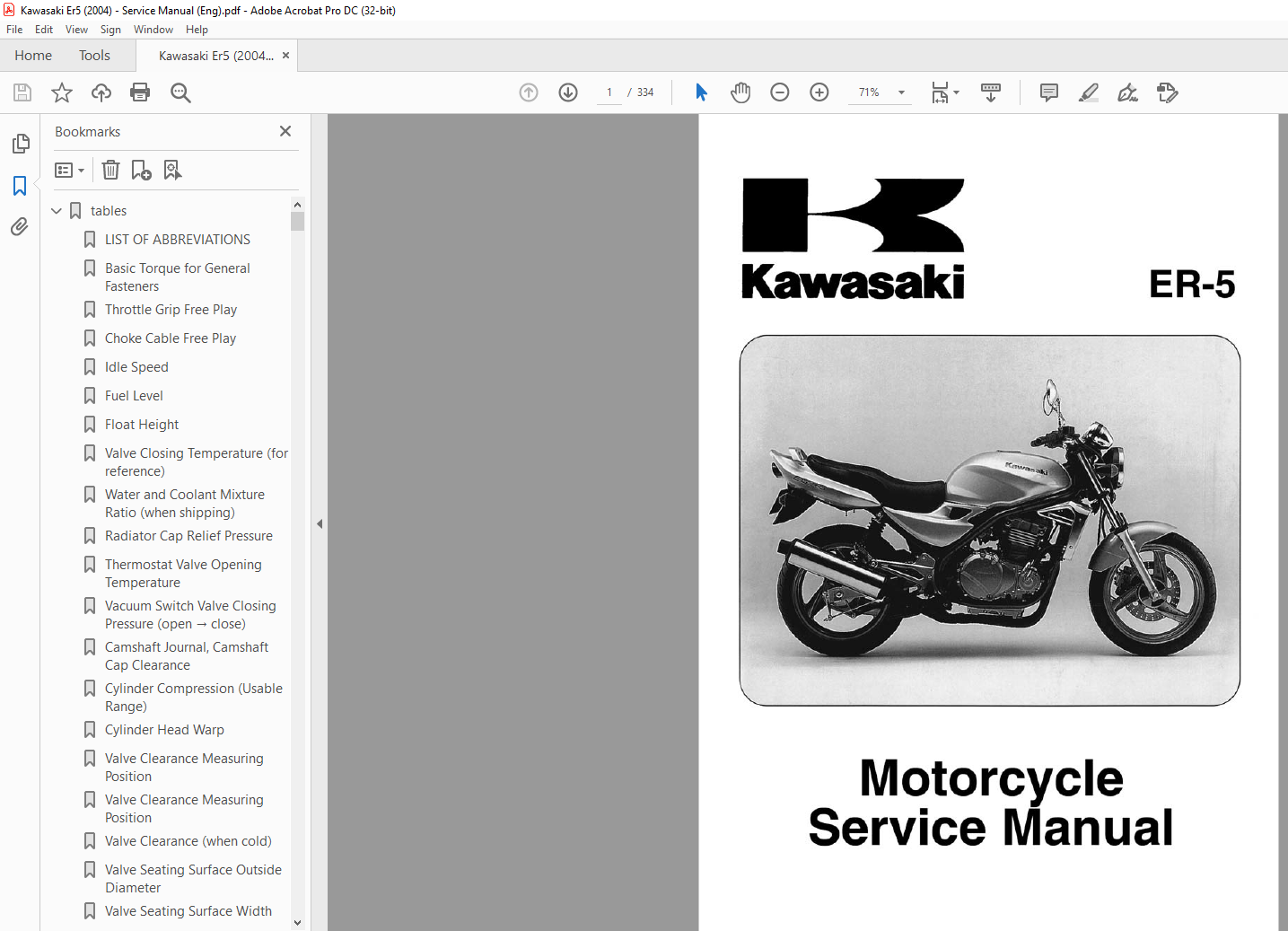Open the Sign document tool
The width and height of the screenshot is (1288, 931).
coord(1128,92)
